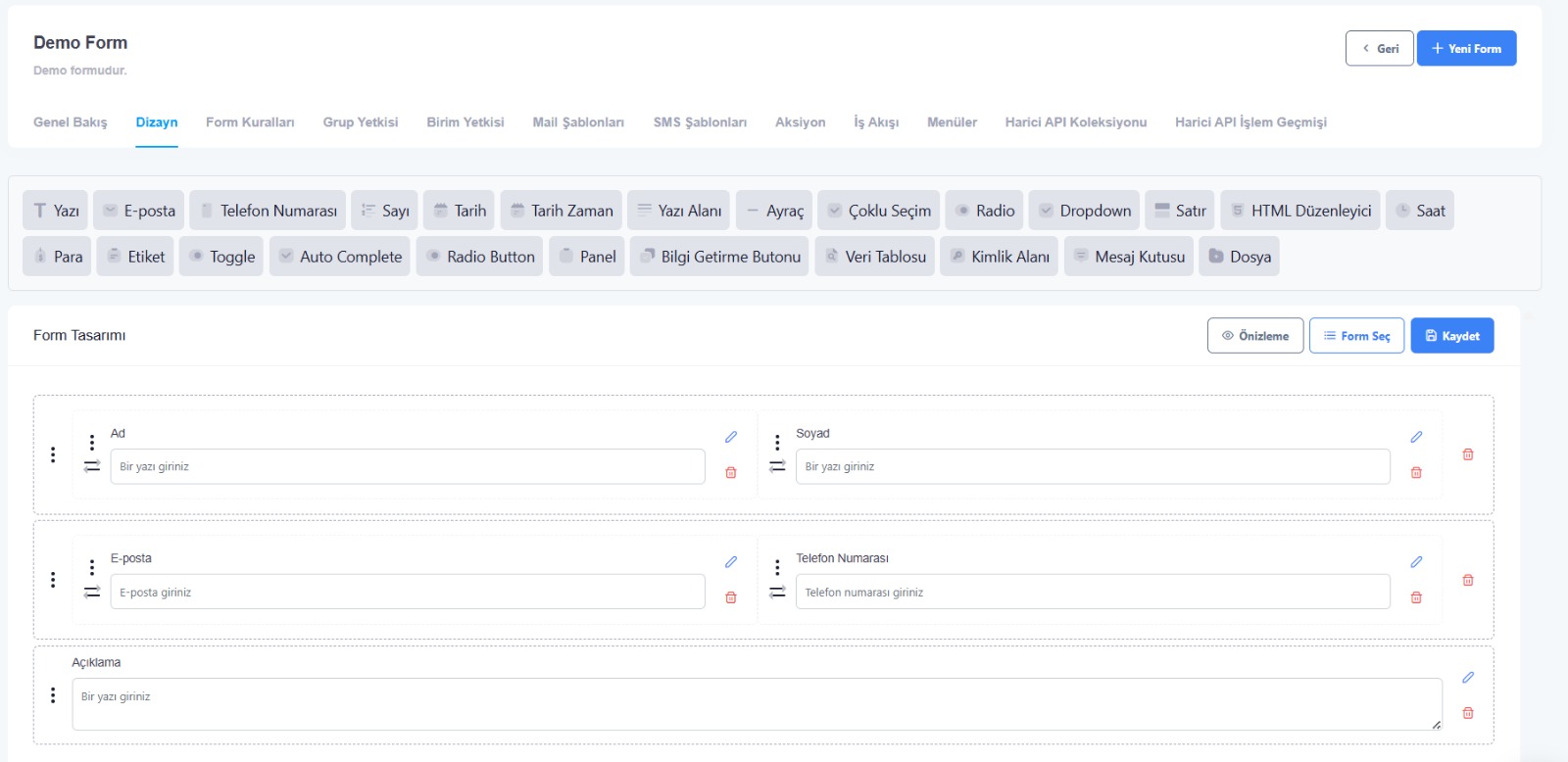This screenshot has width=1568, height=762.
Task: Insert an Auto Complete component
Action: 340,257
